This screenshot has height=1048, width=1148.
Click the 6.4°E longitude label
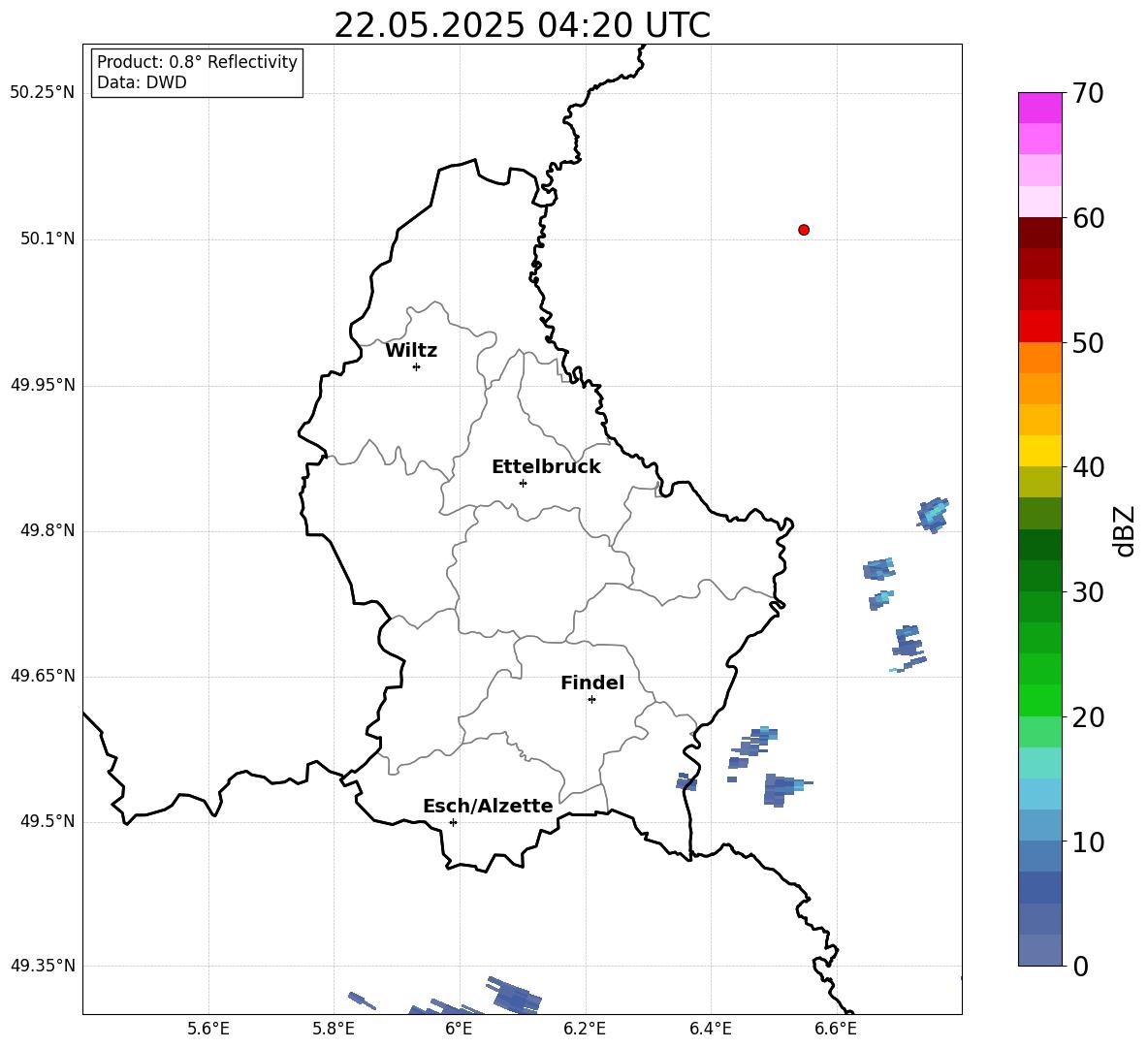coord(710,1029)
